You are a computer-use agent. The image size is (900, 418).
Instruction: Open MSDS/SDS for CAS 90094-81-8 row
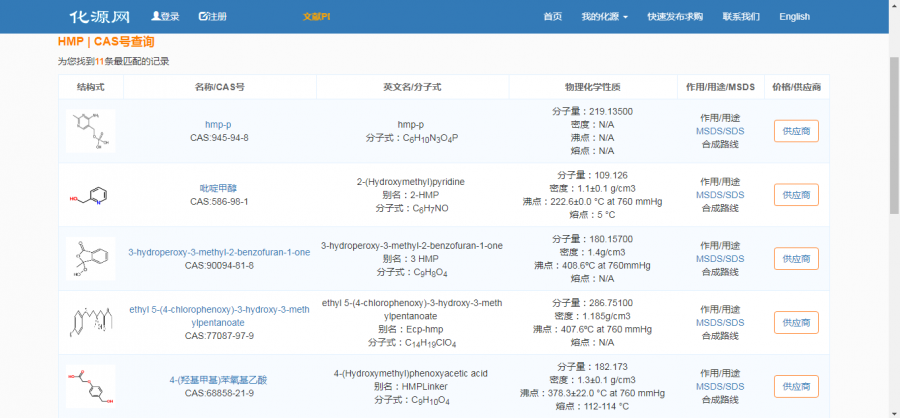coord(720,259)
